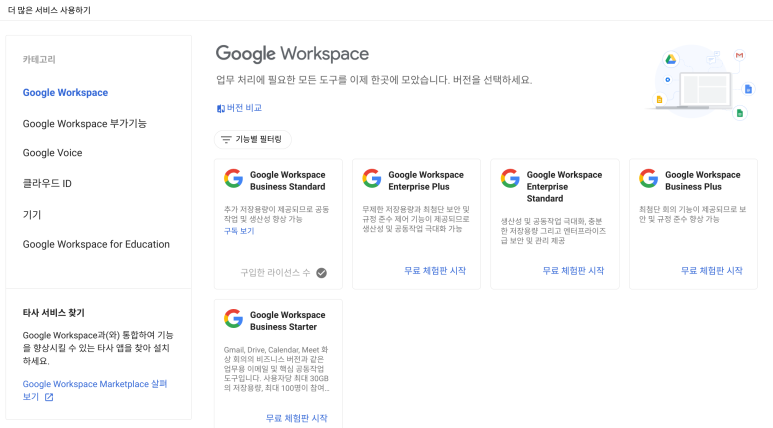
Task: Click Google logo on Business Standard card
Action: pos(234,178)
